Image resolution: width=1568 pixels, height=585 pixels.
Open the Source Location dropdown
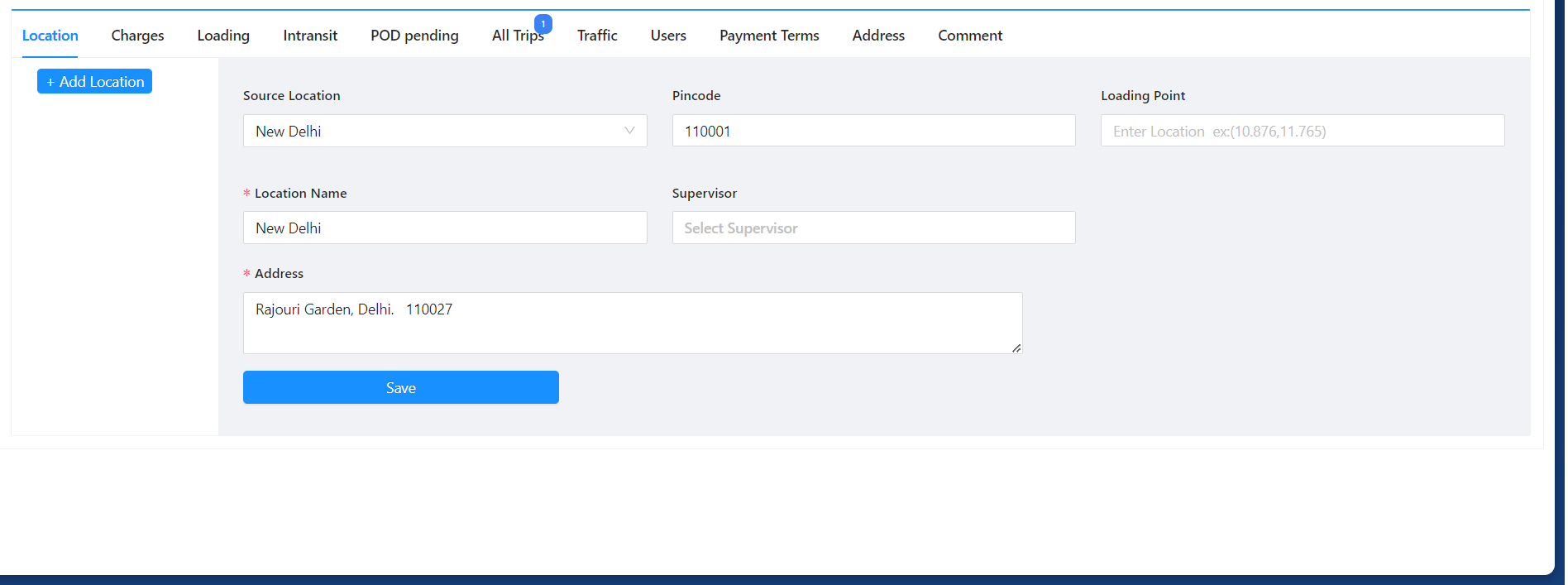coord(445,131)
